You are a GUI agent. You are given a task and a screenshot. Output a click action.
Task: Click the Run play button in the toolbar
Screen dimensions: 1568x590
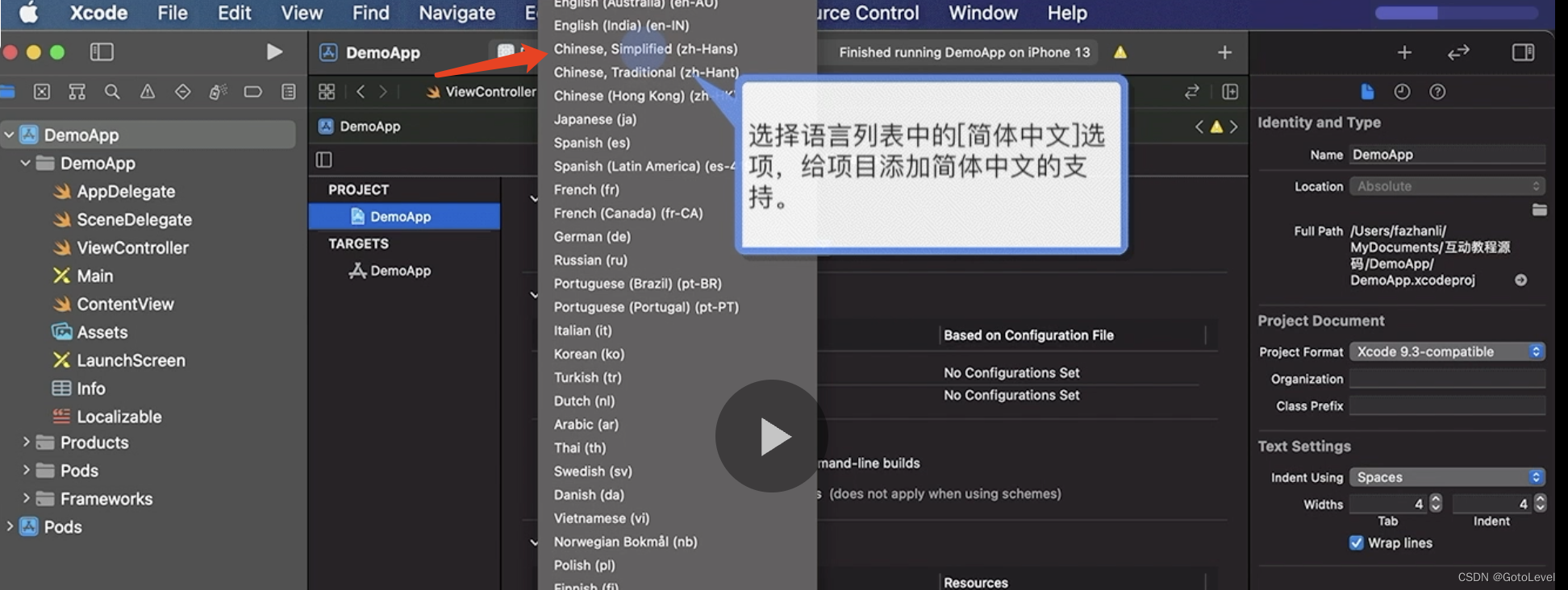pyautogui.click(x=274, y=52)
